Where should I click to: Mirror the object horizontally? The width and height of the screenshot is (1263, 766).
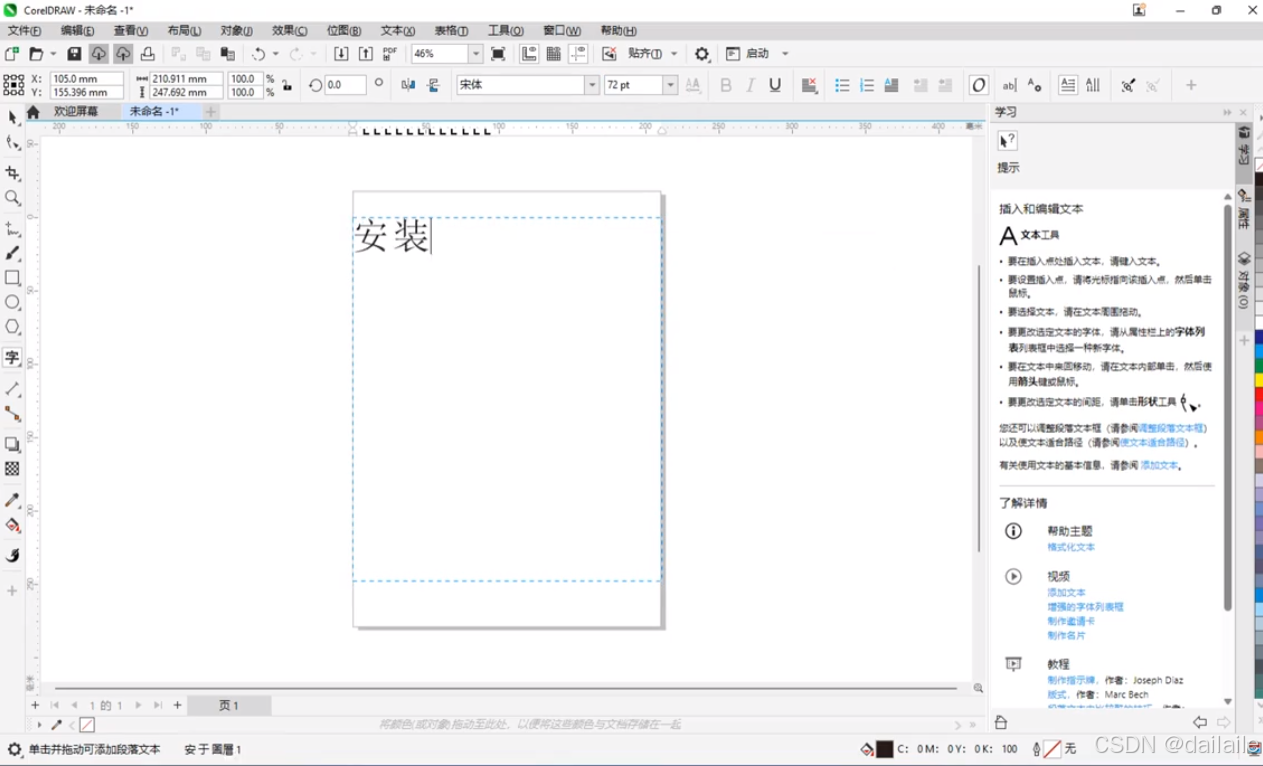pyautogui.click(x=408, y=85)
